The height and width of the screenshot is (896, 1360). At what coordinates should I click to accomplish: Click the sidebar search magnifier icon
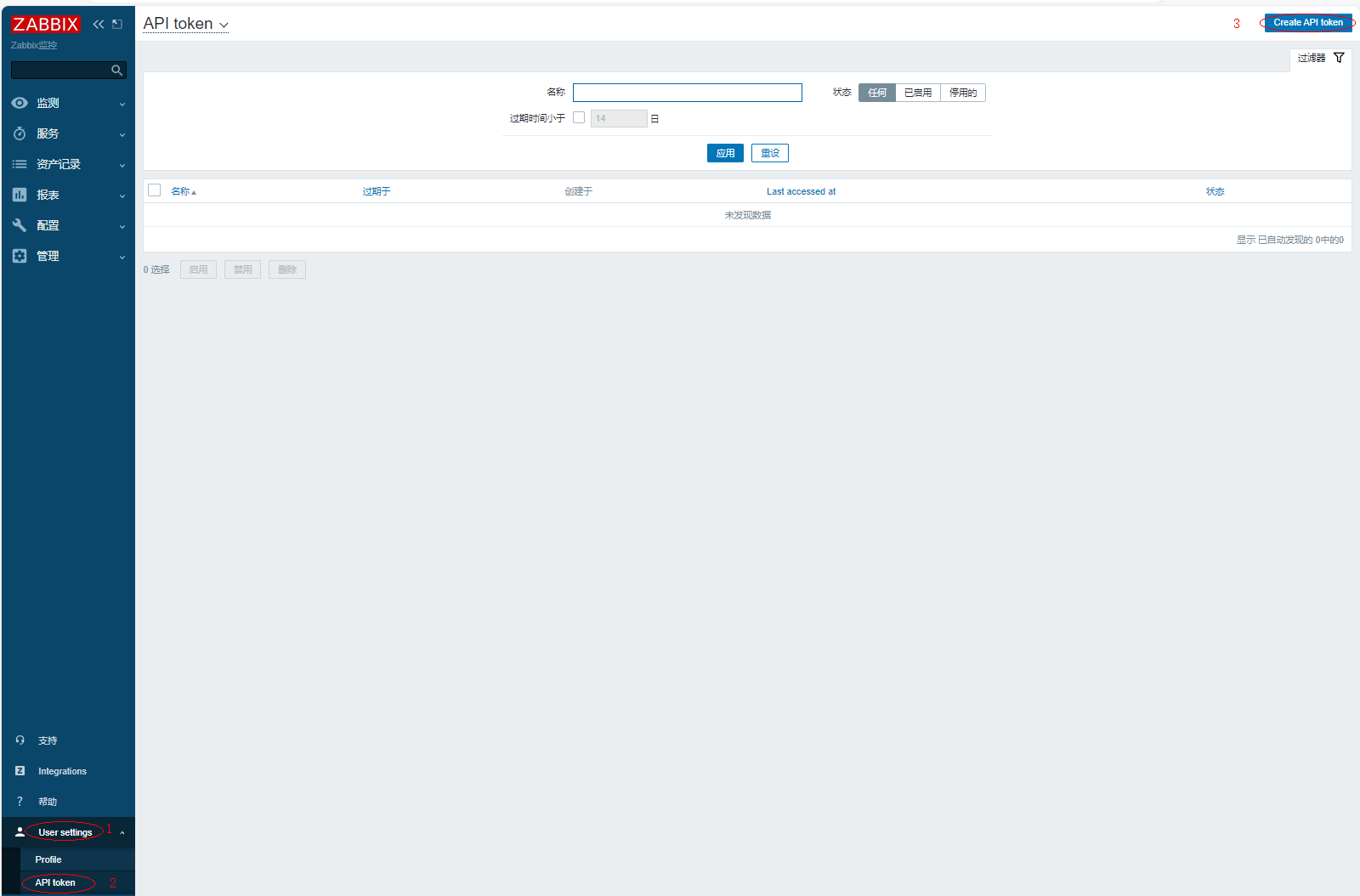[116, 71]
